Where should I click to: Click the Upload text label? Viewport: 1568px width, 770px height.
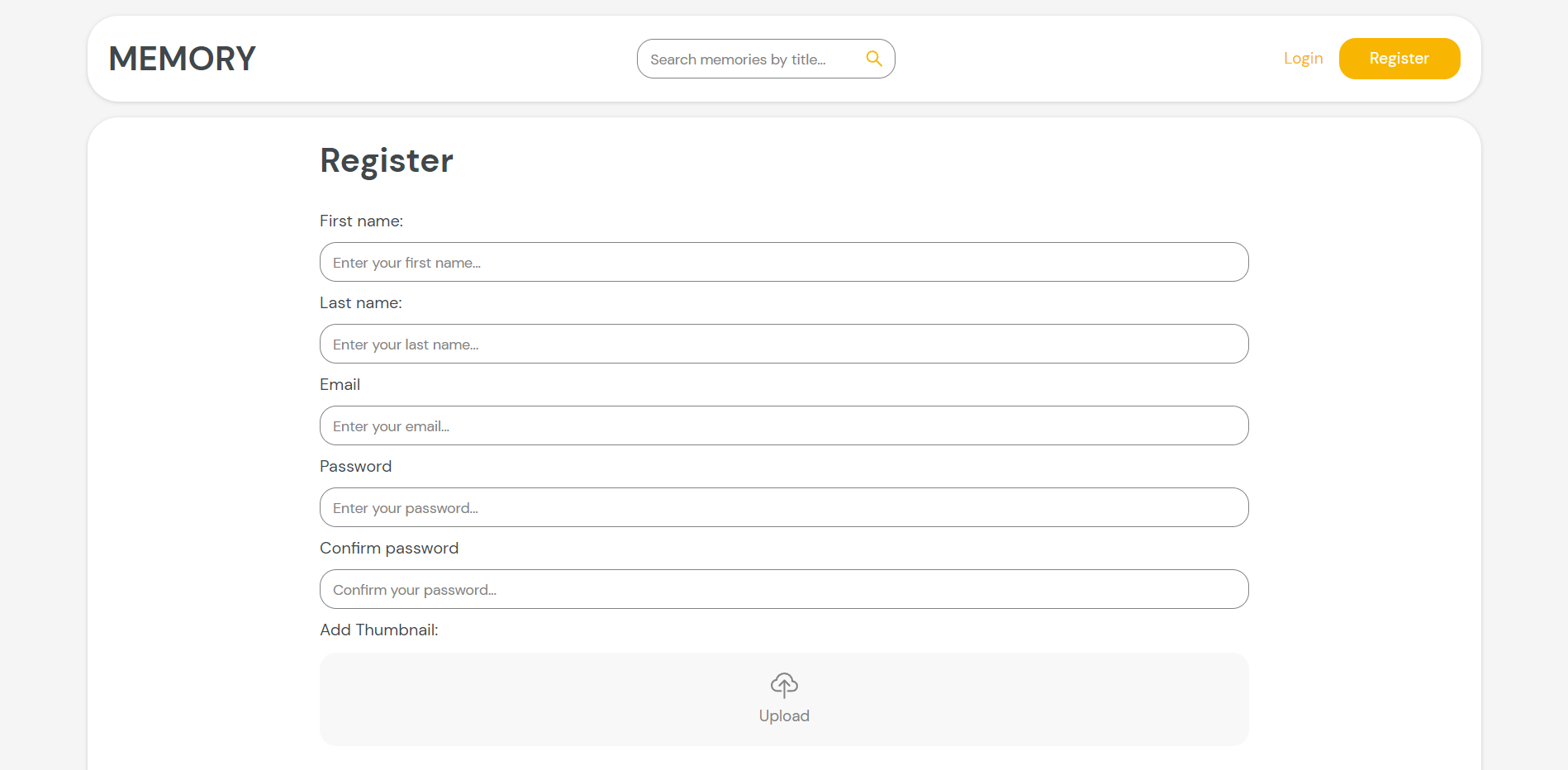click(783, 715)
